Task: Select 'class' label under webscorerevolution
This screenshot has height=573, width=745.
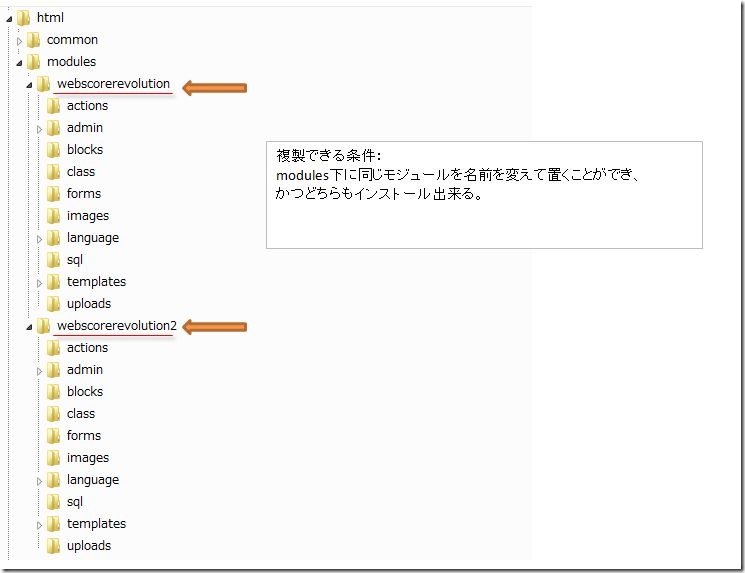Action: pos(81,172)
